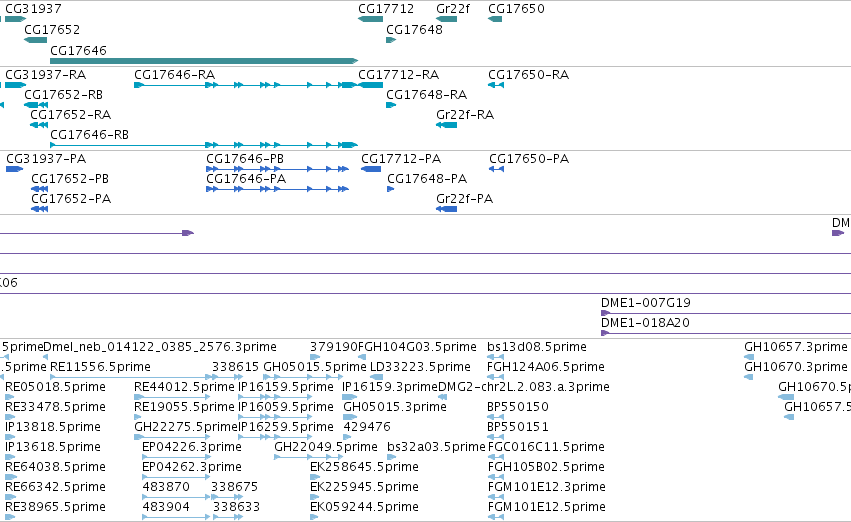Click EST RE33478.5prime label
851x522 pixels.
pyautogui.click(x=55, y=406)
